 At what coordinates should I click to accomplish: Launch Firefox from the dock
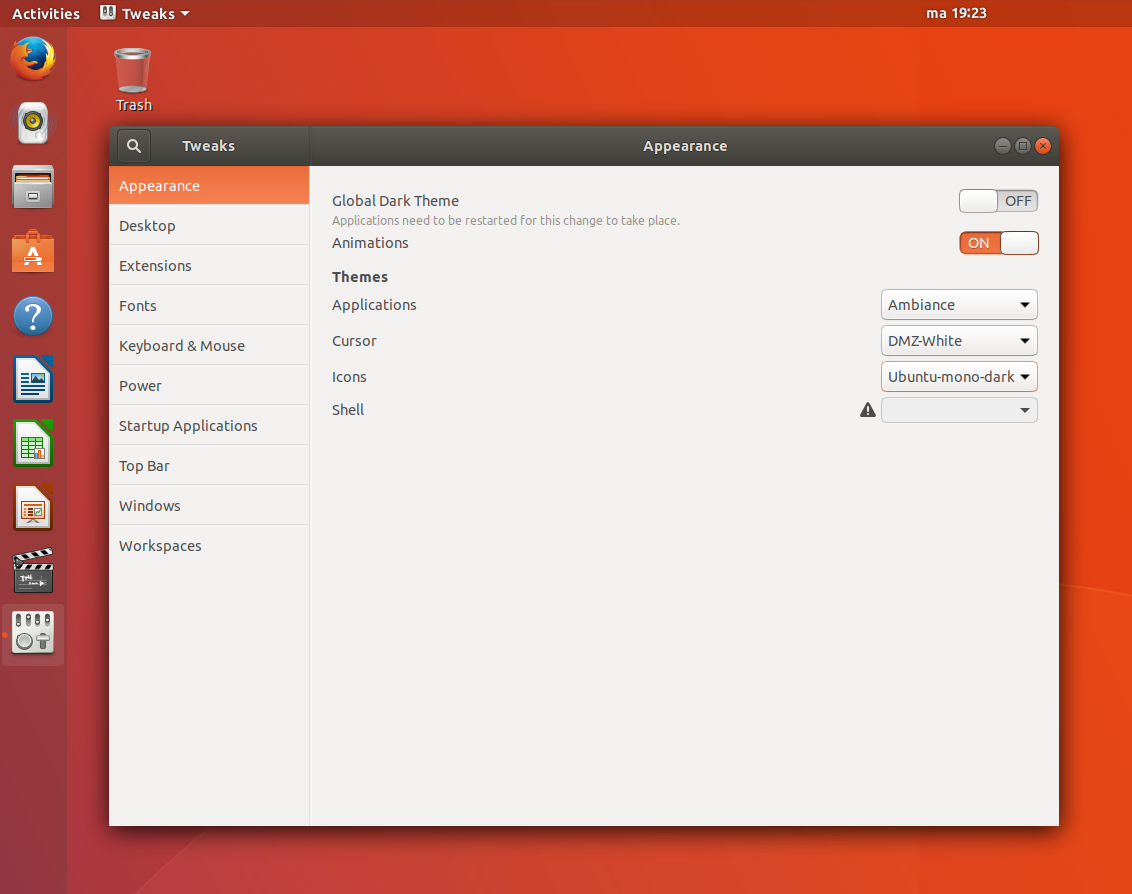(x=33, y=58)
